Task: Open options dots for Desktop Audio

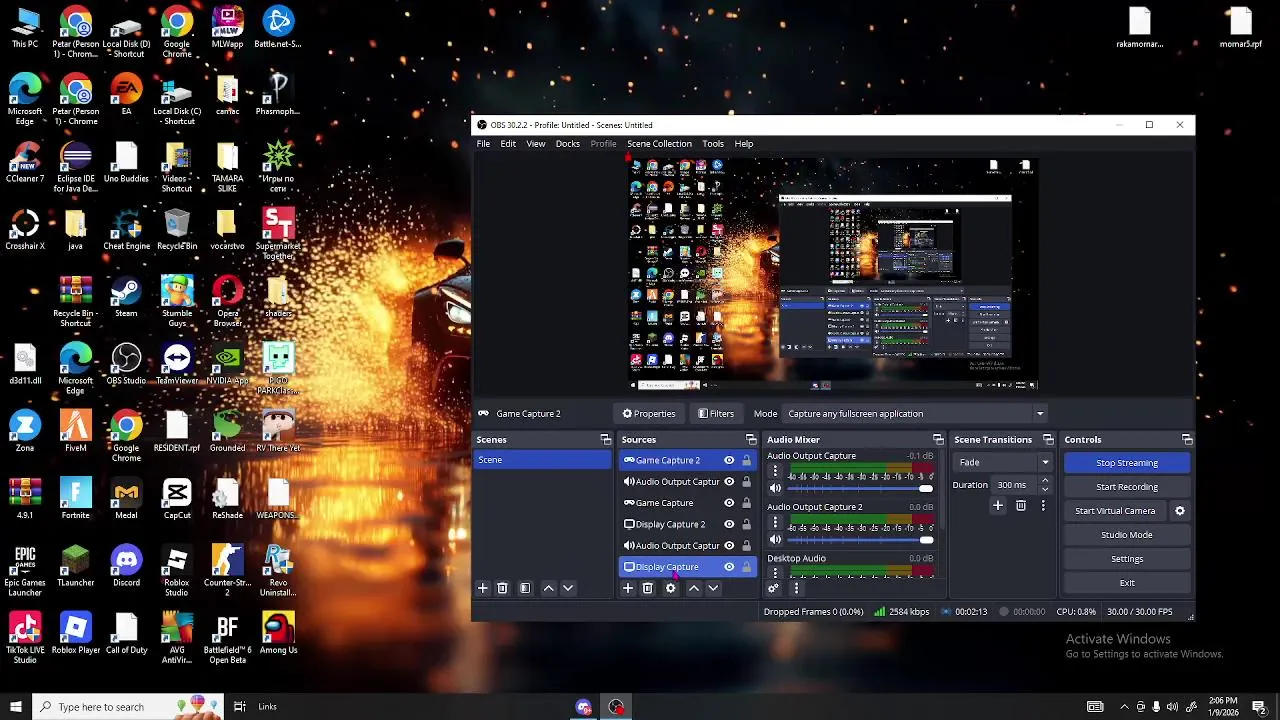Action: click(x=775, y=573)
